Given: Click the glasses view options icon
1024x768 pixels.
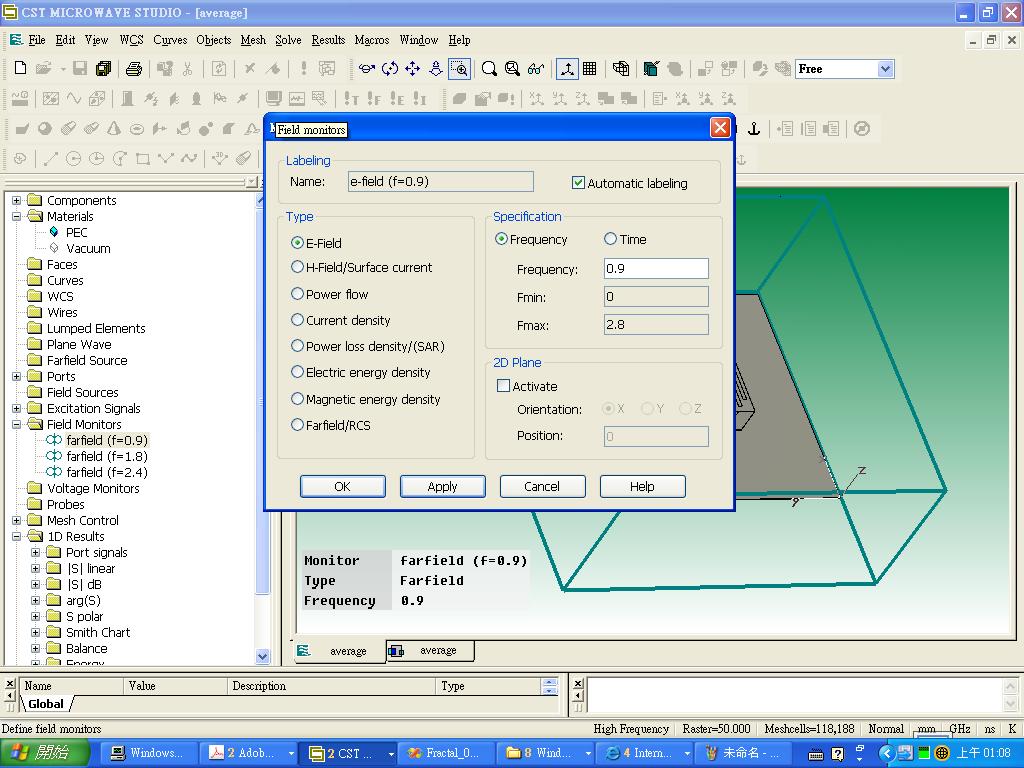Looking at the screenshot, I should [536, 68].
